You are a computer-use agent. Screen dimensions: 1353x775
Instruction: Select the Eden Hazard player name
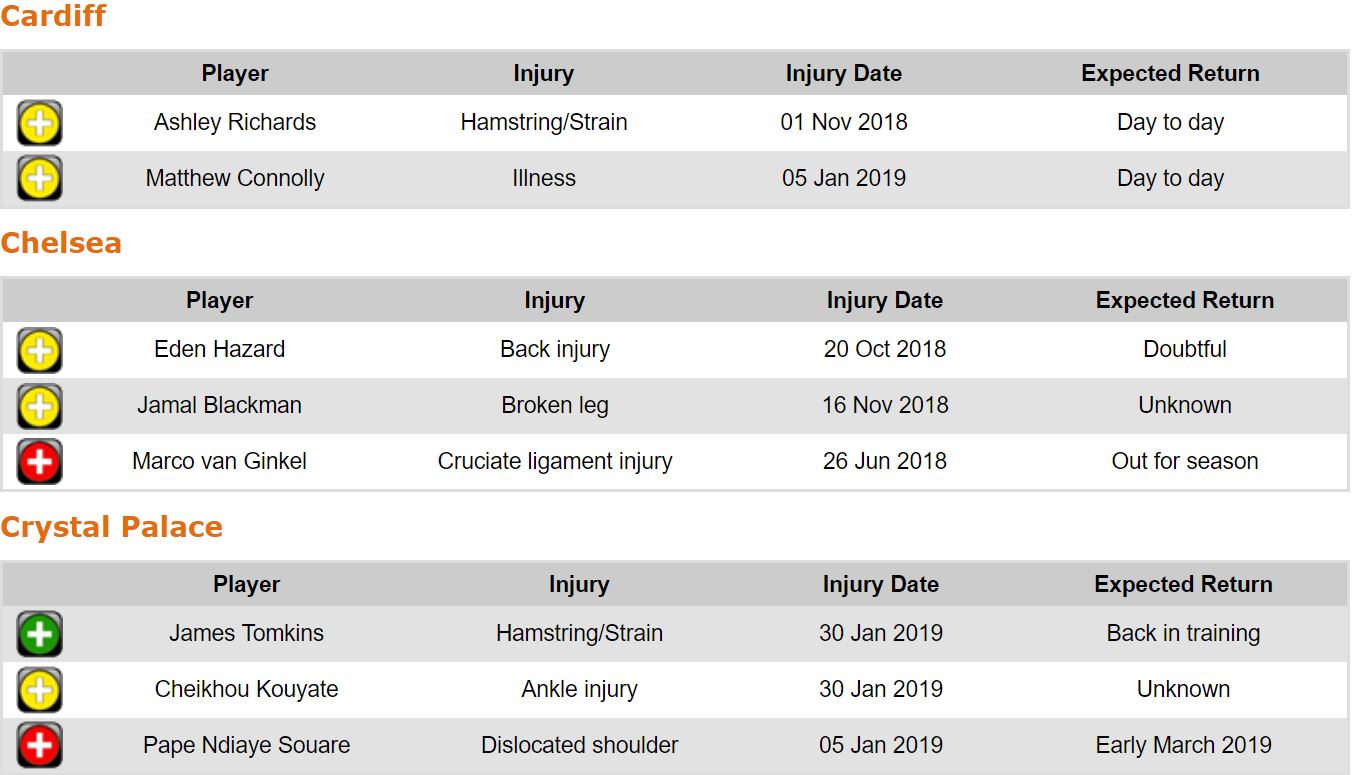(x=219, y=349)
